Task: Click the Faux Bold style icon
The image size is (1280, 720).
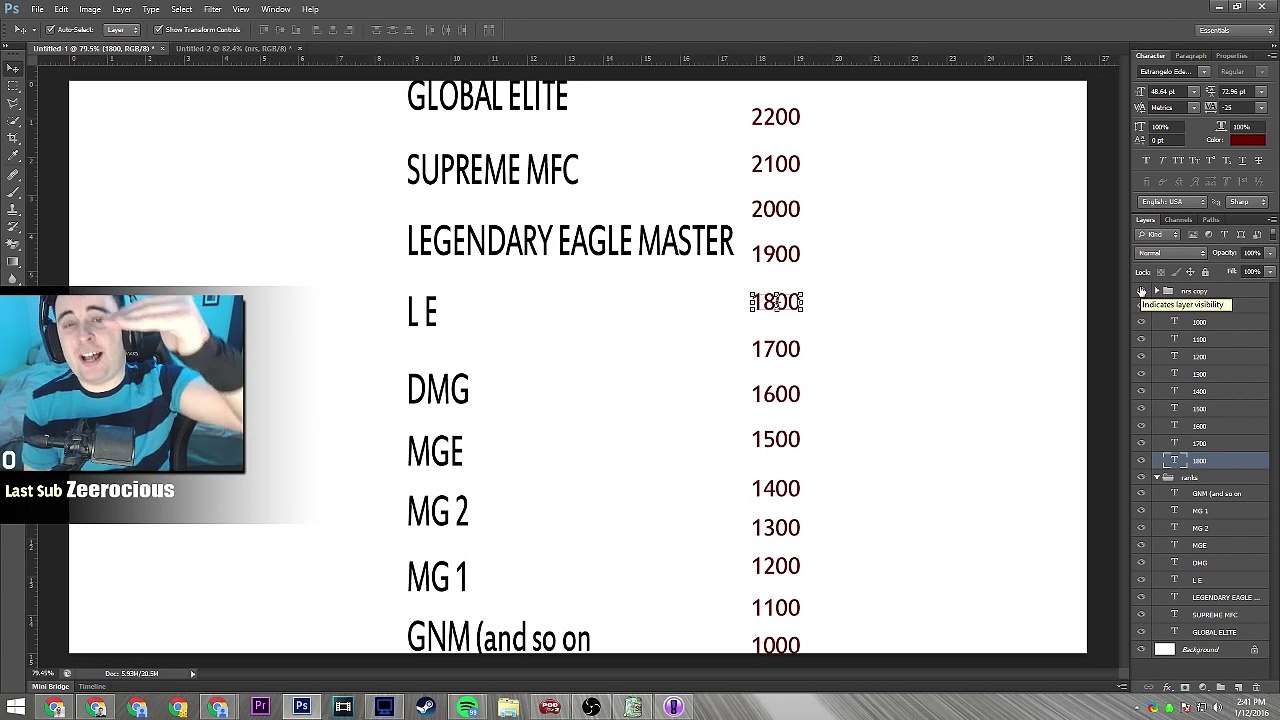Action: tap(1146, 160)
